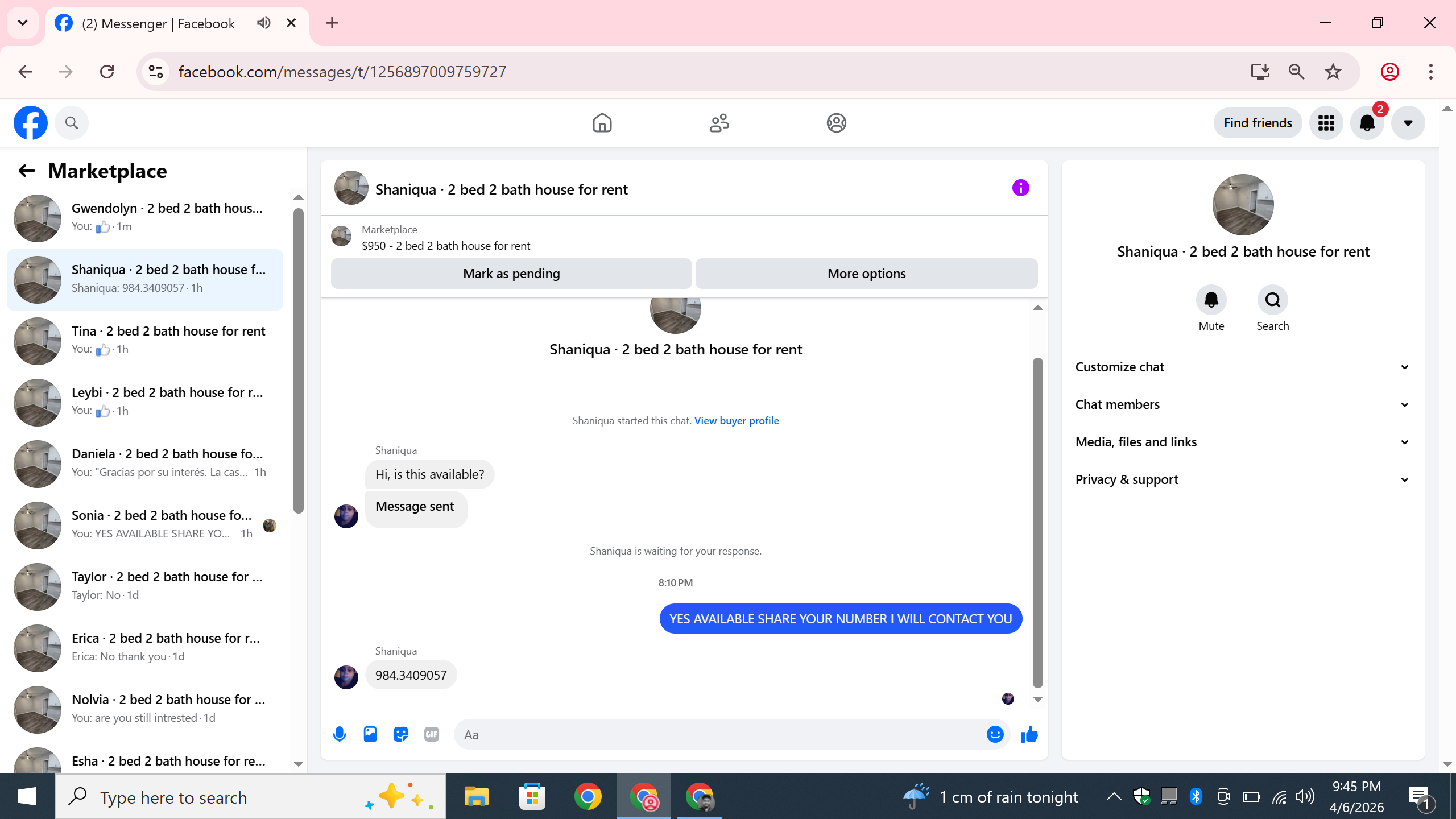This screenshot has width=1456, height=819.
Task: Open File Explorer from the taskbar
Action: click(477, 796)
